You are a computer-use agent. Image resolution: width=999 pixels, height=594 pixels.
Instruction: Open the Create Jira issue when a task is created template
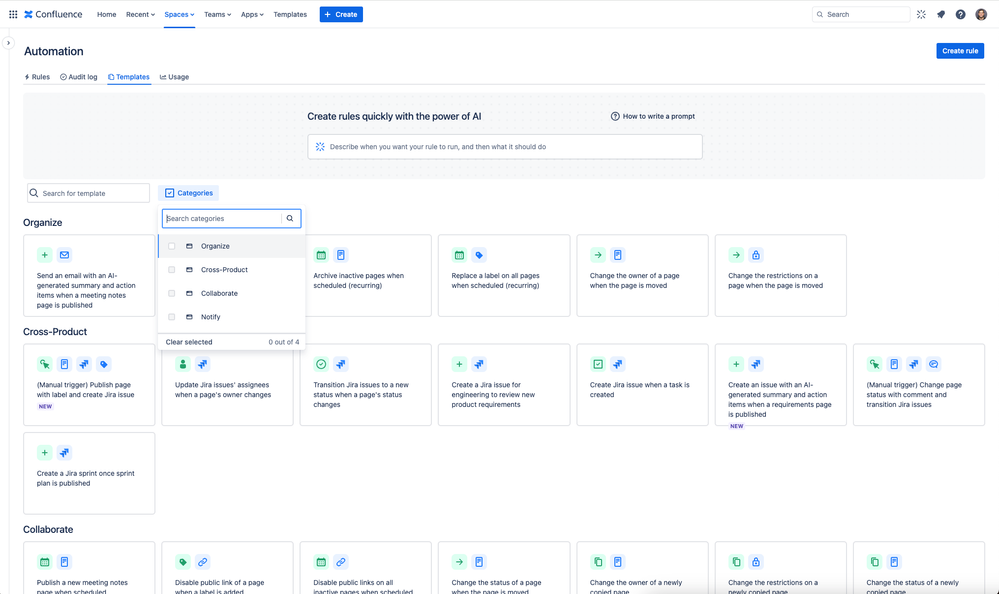click(642, 384)
